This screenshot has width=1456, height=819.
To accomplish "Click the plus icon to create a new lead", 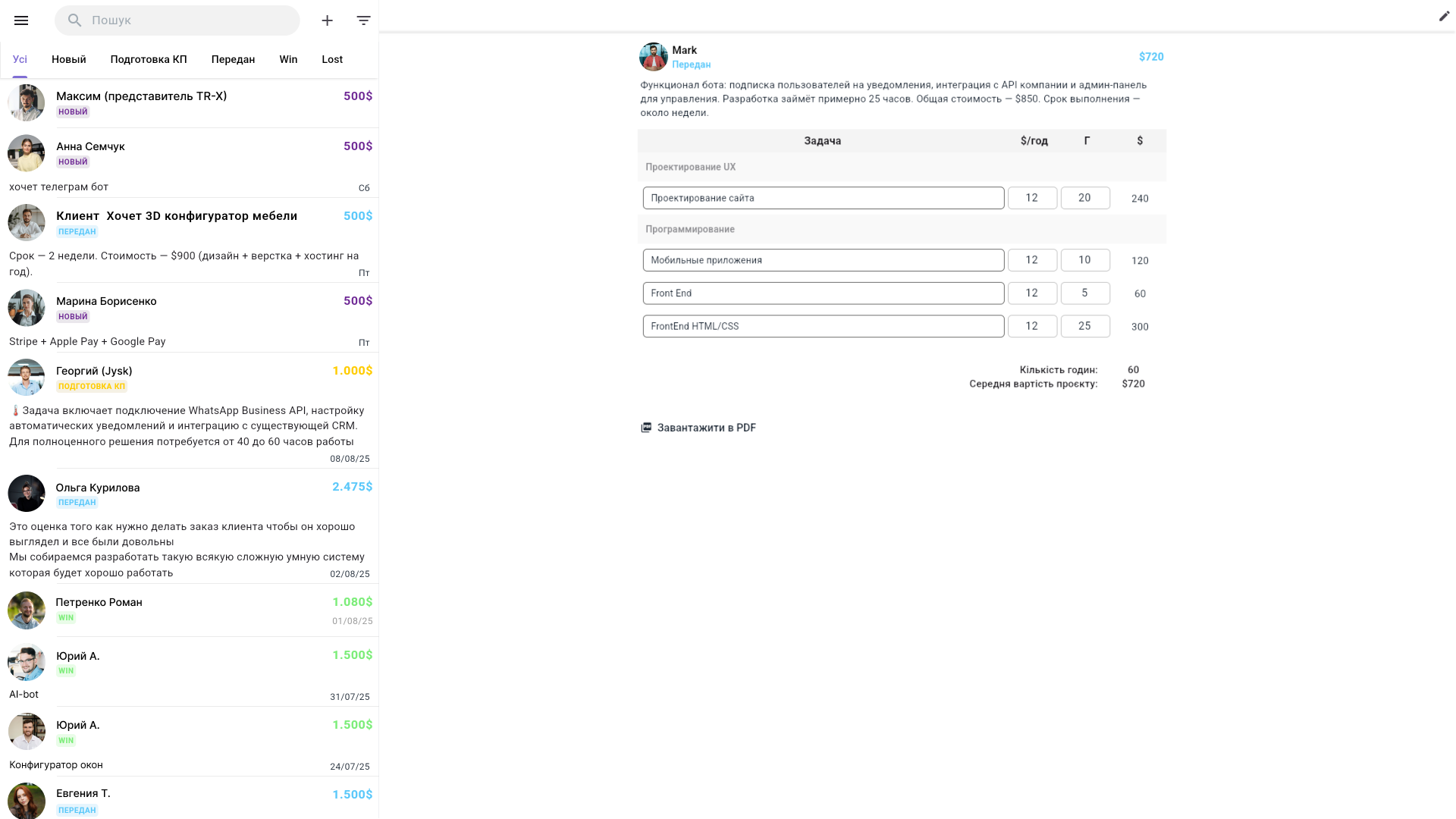I will (327, 20).
